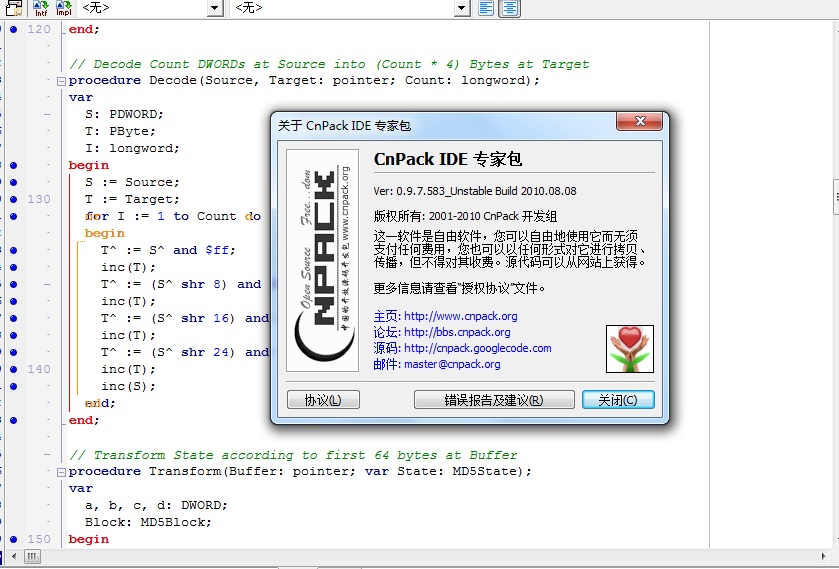Toggle breakpoint dot on line 130
Viewport: 839px width, 569px height.
click(x=13, y=199)
